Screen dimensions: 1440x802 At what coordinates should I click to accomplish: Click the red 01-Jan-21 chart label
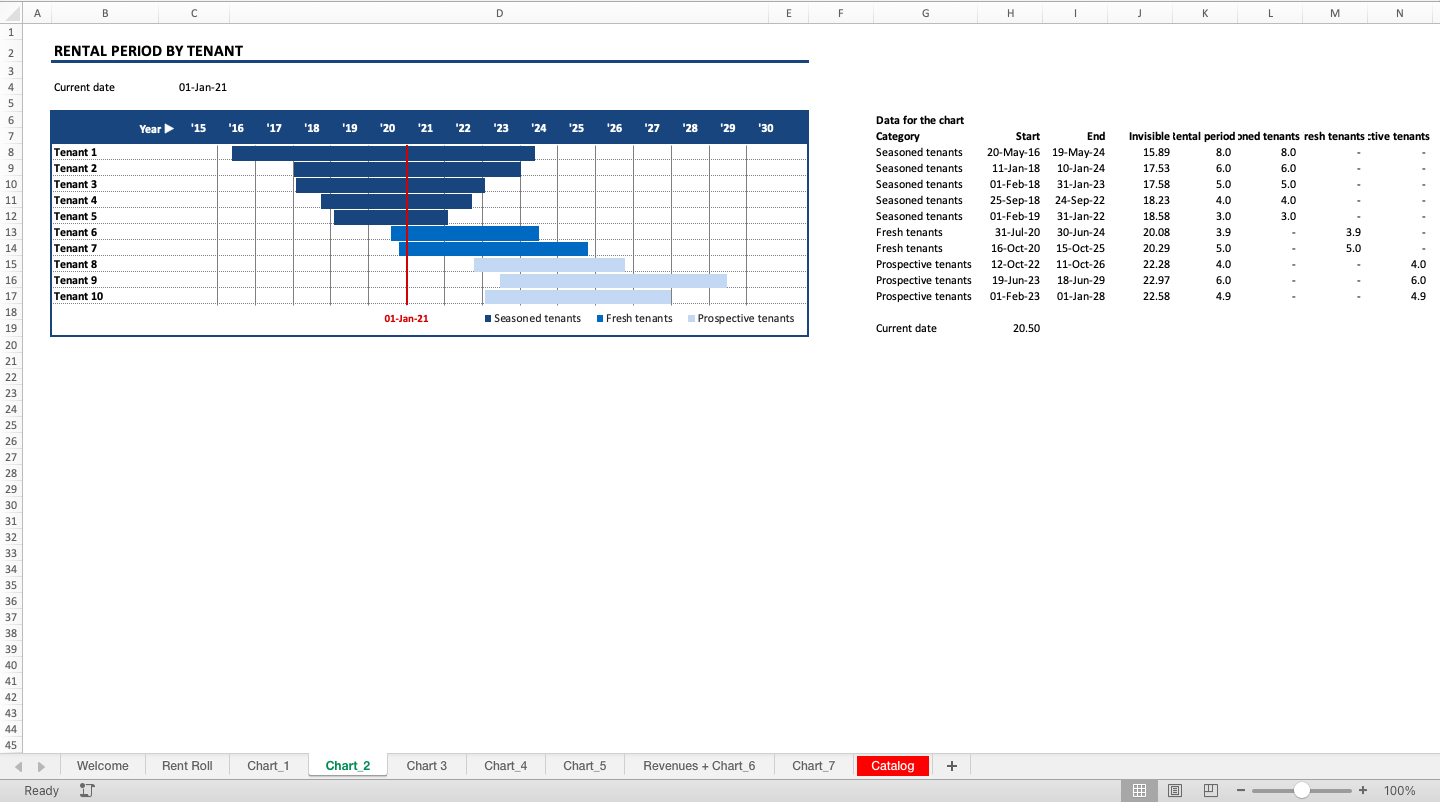point(406,319)
